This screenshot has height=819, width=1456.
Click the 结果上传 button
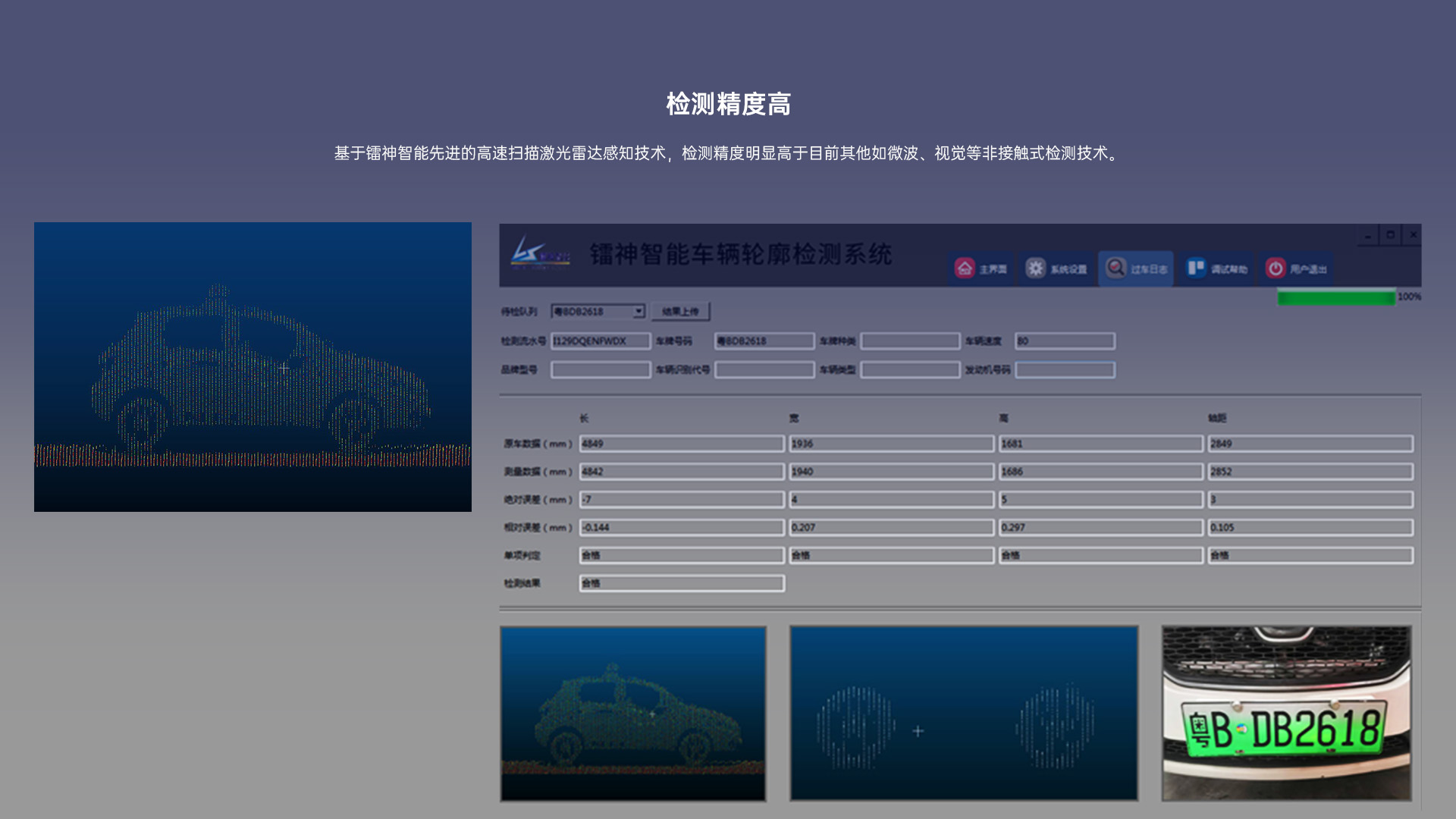tap(680, 311)
